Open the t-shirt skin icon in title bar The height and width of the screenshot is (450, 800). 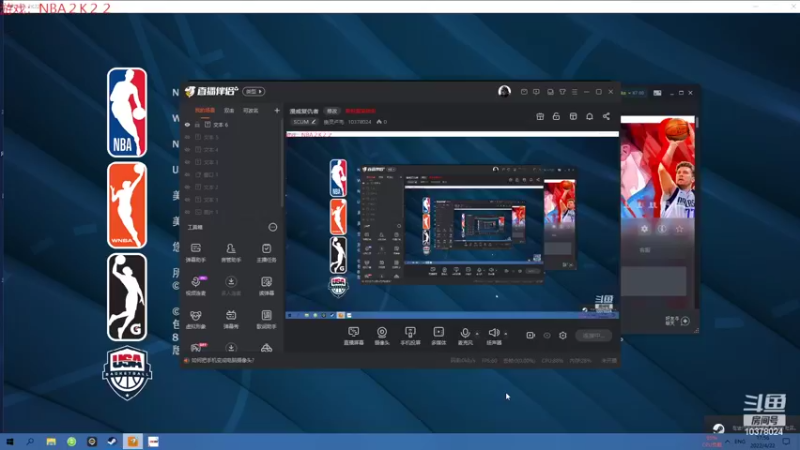[562, 92]
